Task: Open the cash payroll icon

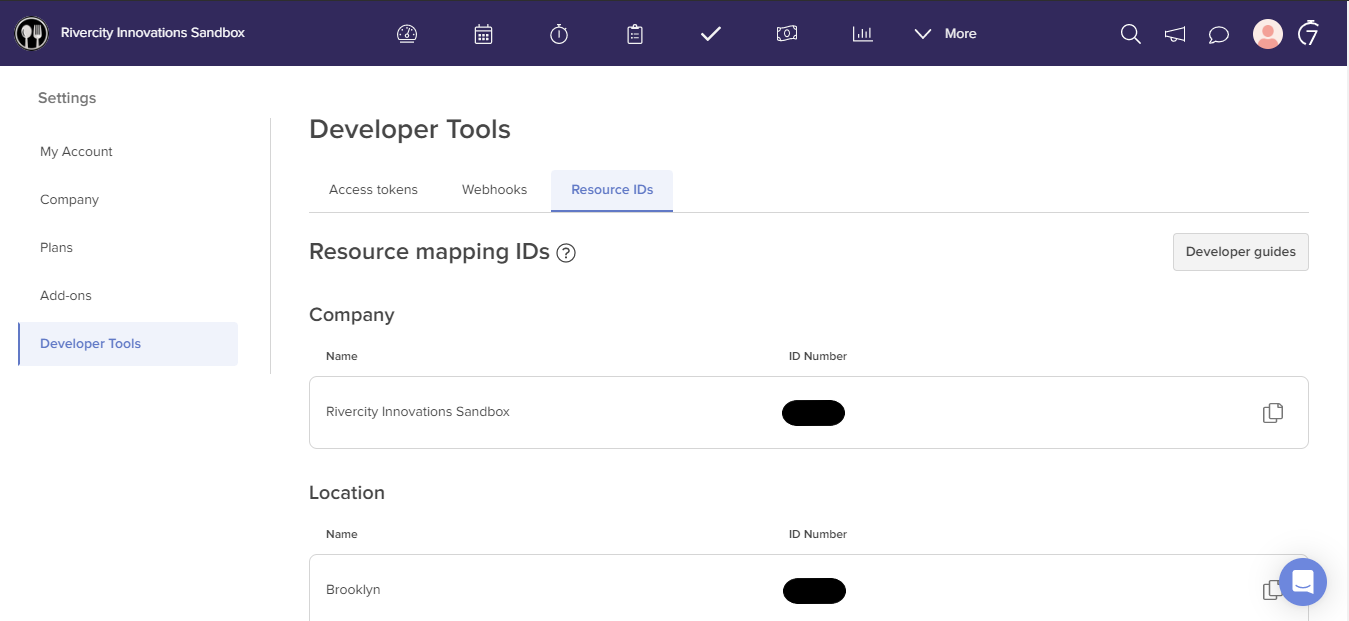Action: pos(787,34)
